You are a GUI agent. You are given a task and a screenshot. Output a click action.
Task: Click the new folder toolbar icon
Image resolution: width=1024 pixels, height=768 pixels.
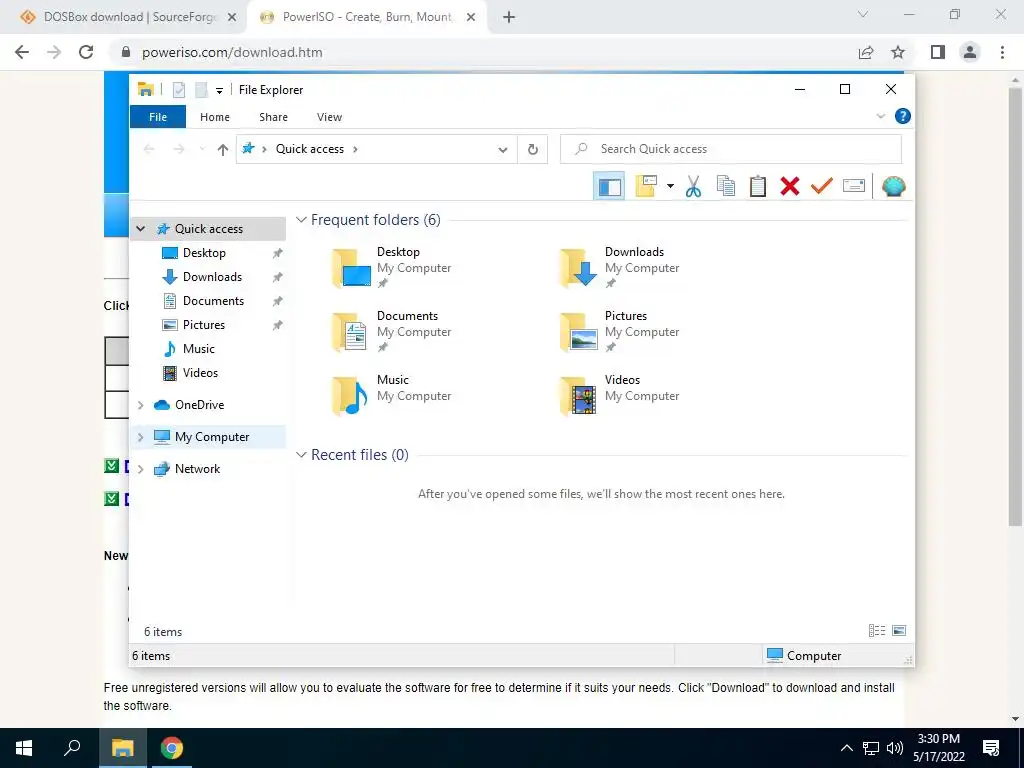(646, 186)
